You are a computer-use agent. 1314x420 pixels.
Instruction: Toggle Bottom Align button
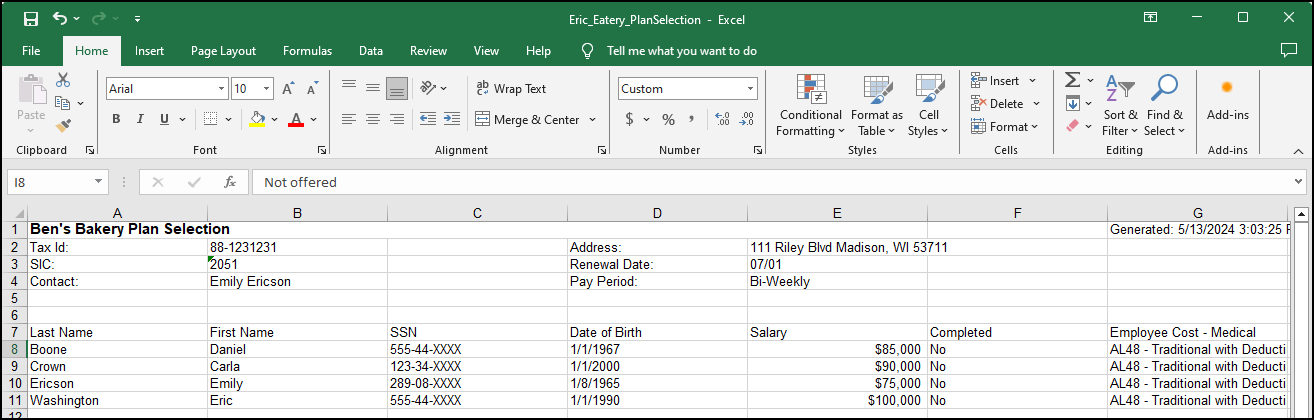tap(397, 88)
